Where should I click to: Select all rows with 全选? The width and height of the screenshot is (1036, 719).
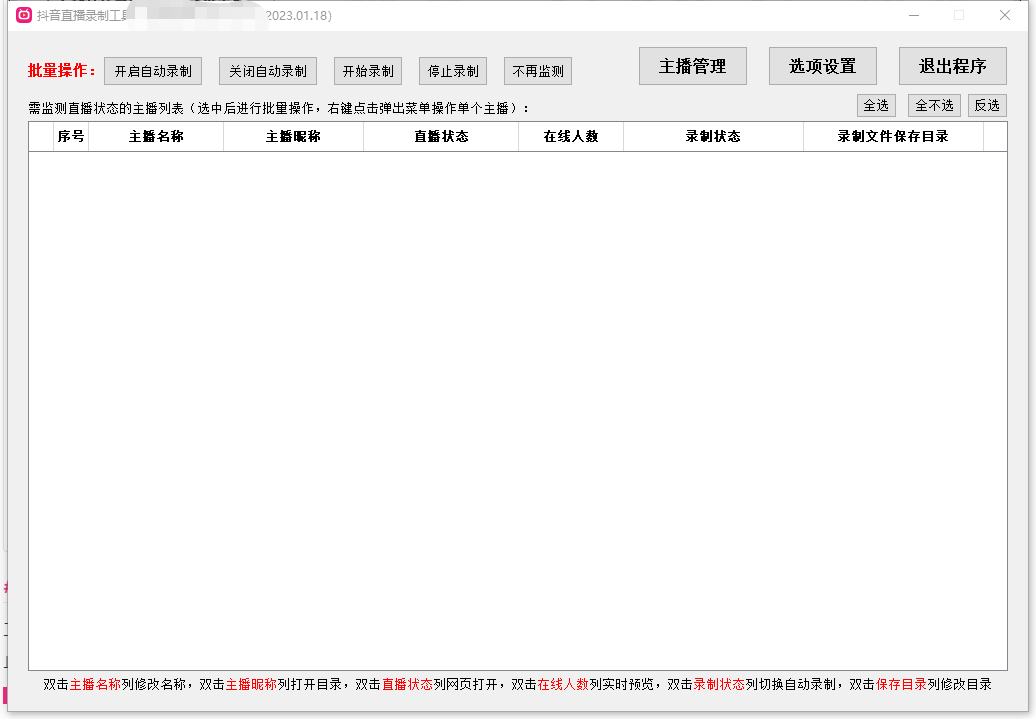coord(876,105)
